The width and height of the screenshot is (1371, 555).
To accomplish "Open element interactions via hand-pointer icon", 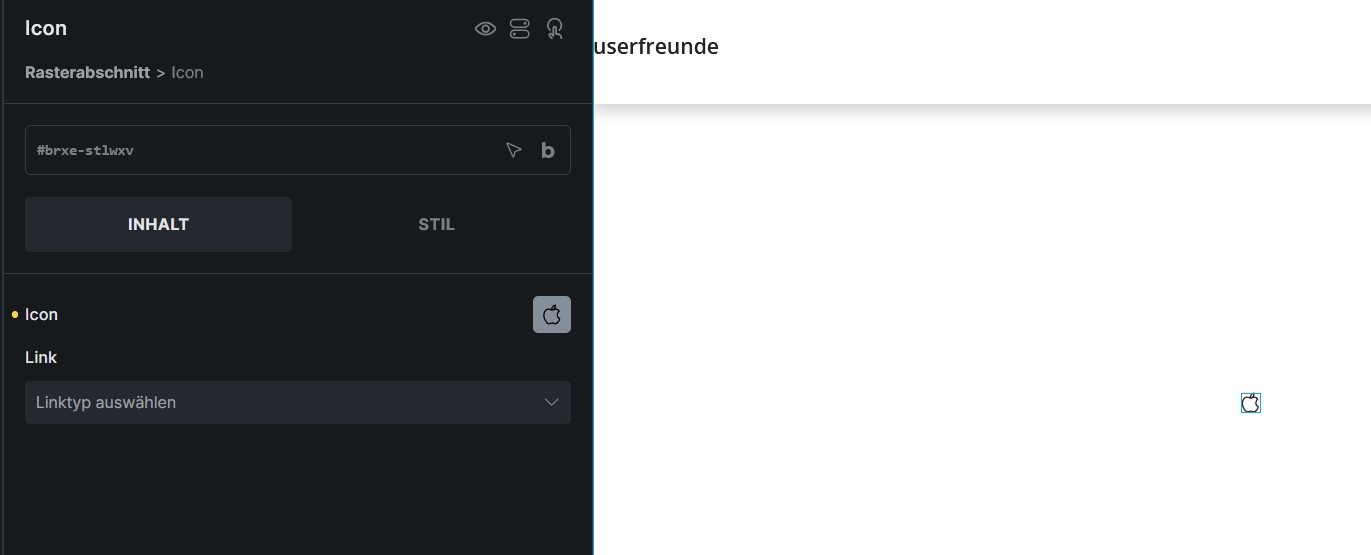I will (x=555, y=29).
